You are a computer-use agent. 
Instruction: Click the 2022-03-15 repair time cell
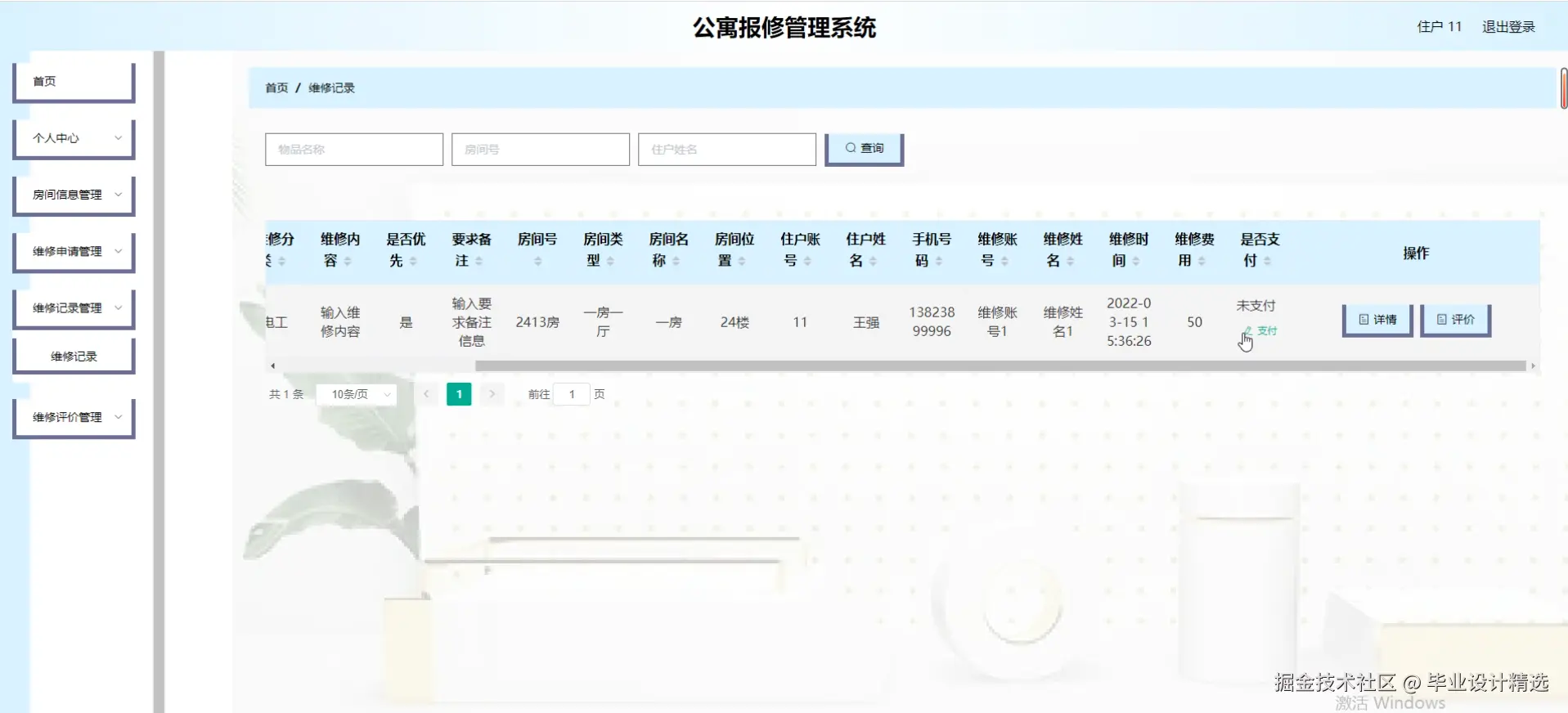tap(1129, 322)
